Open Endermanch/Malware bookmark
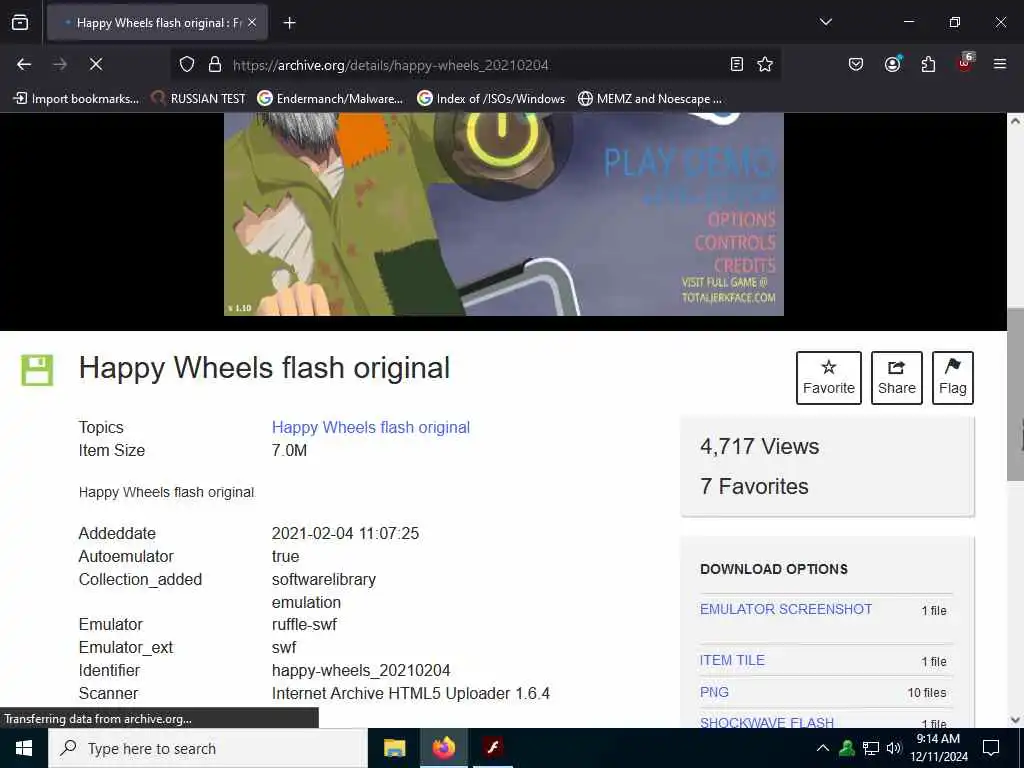This screenshot has width=1024, height=768. pos(330,99)
